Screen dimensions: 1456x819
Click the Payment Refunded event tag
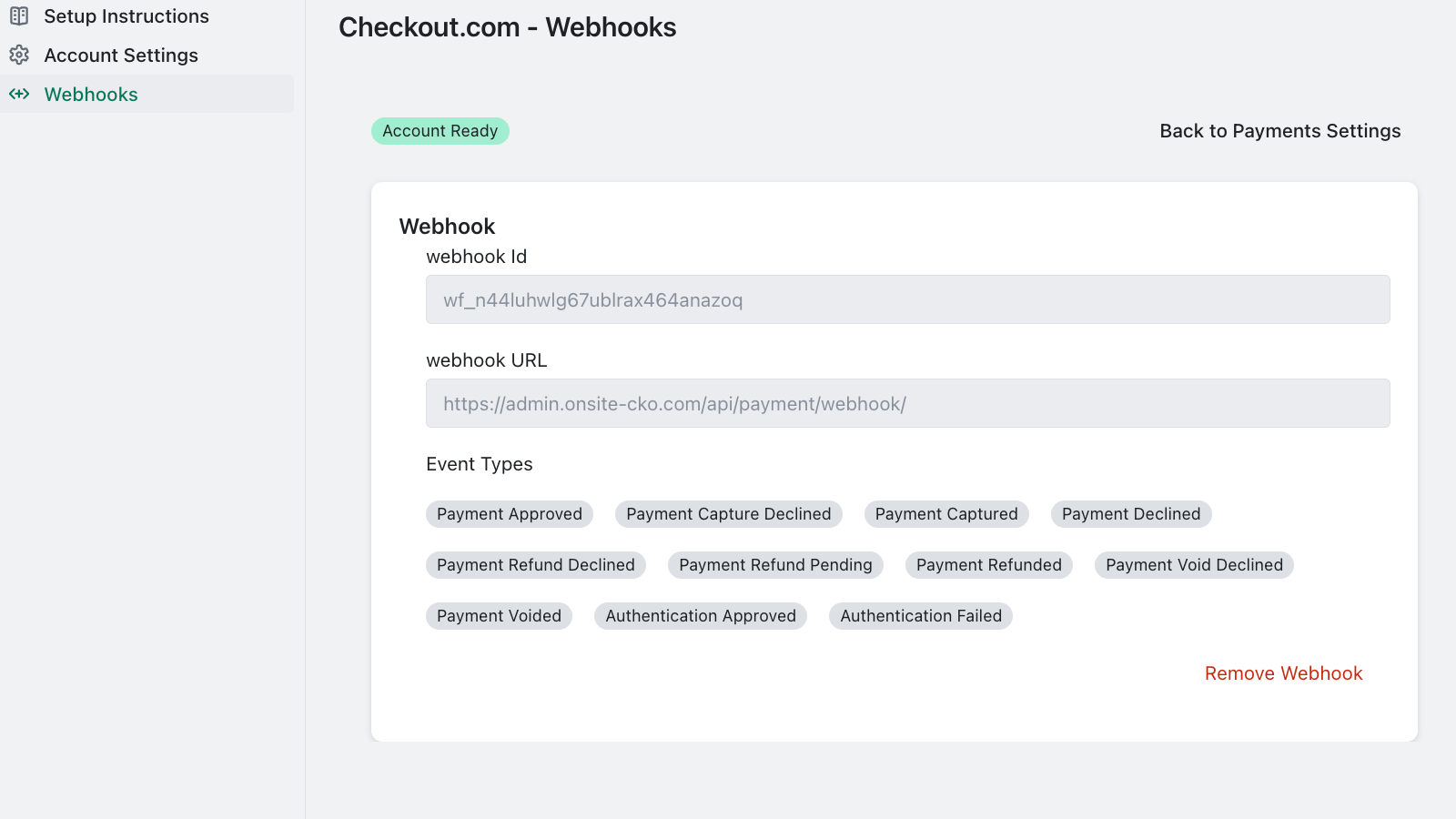[989, 565]
